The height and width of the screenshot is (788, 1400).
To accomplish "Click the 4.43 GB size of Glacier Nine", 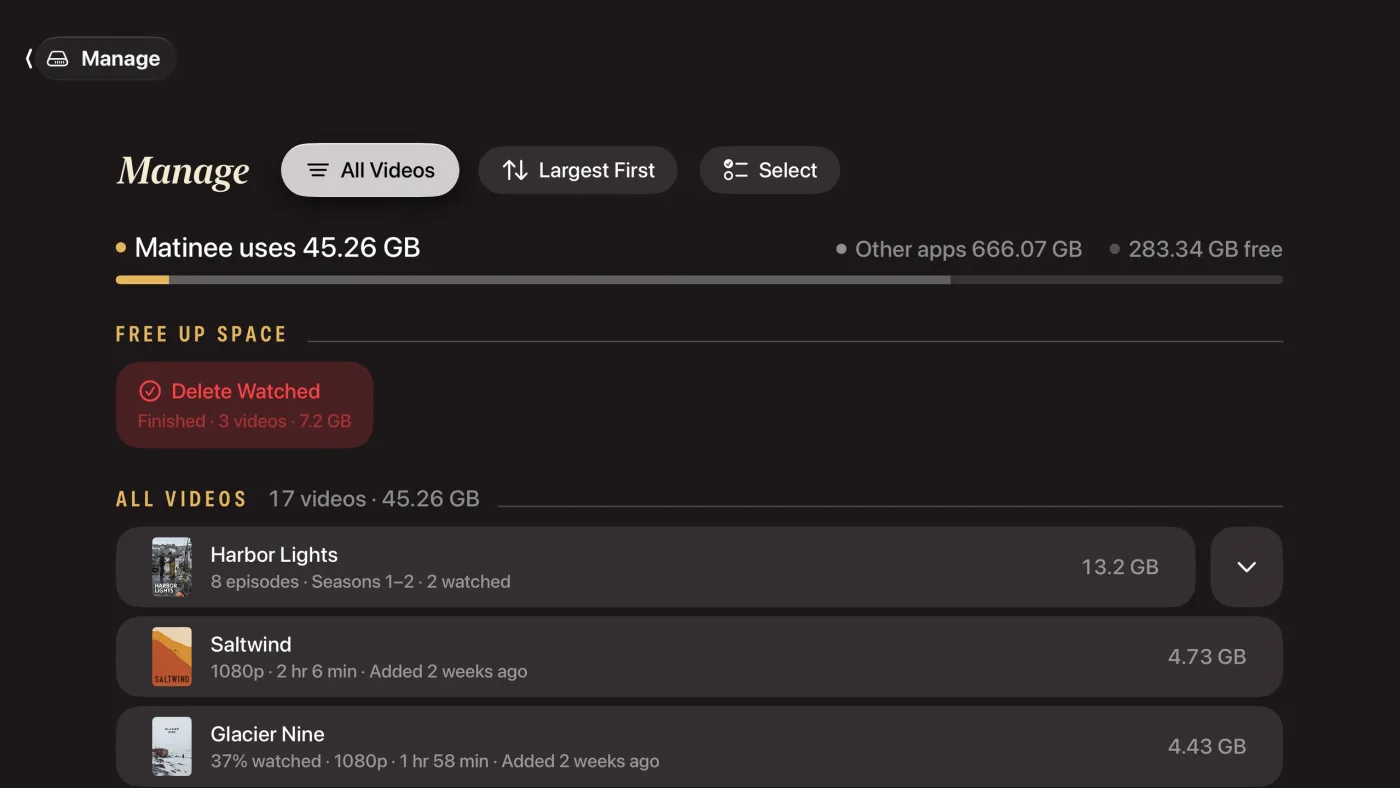I will click(x=1207, y=746).
